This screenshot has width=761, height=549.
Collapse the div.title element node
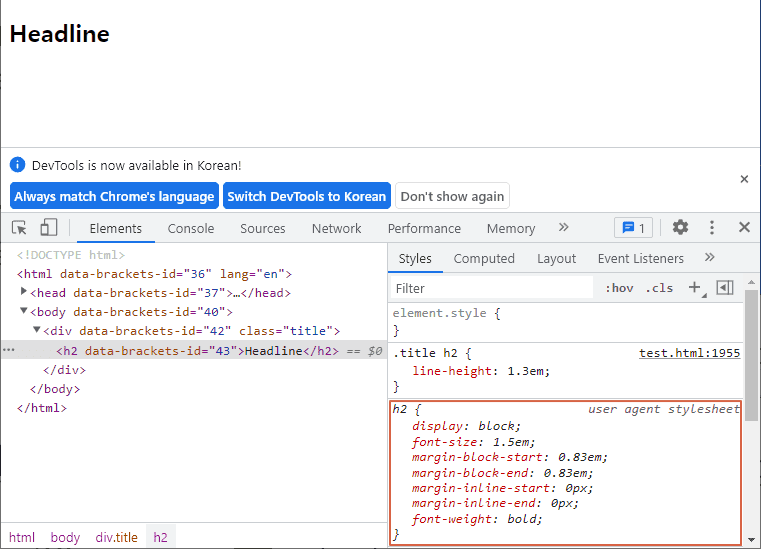pos(36,330)
